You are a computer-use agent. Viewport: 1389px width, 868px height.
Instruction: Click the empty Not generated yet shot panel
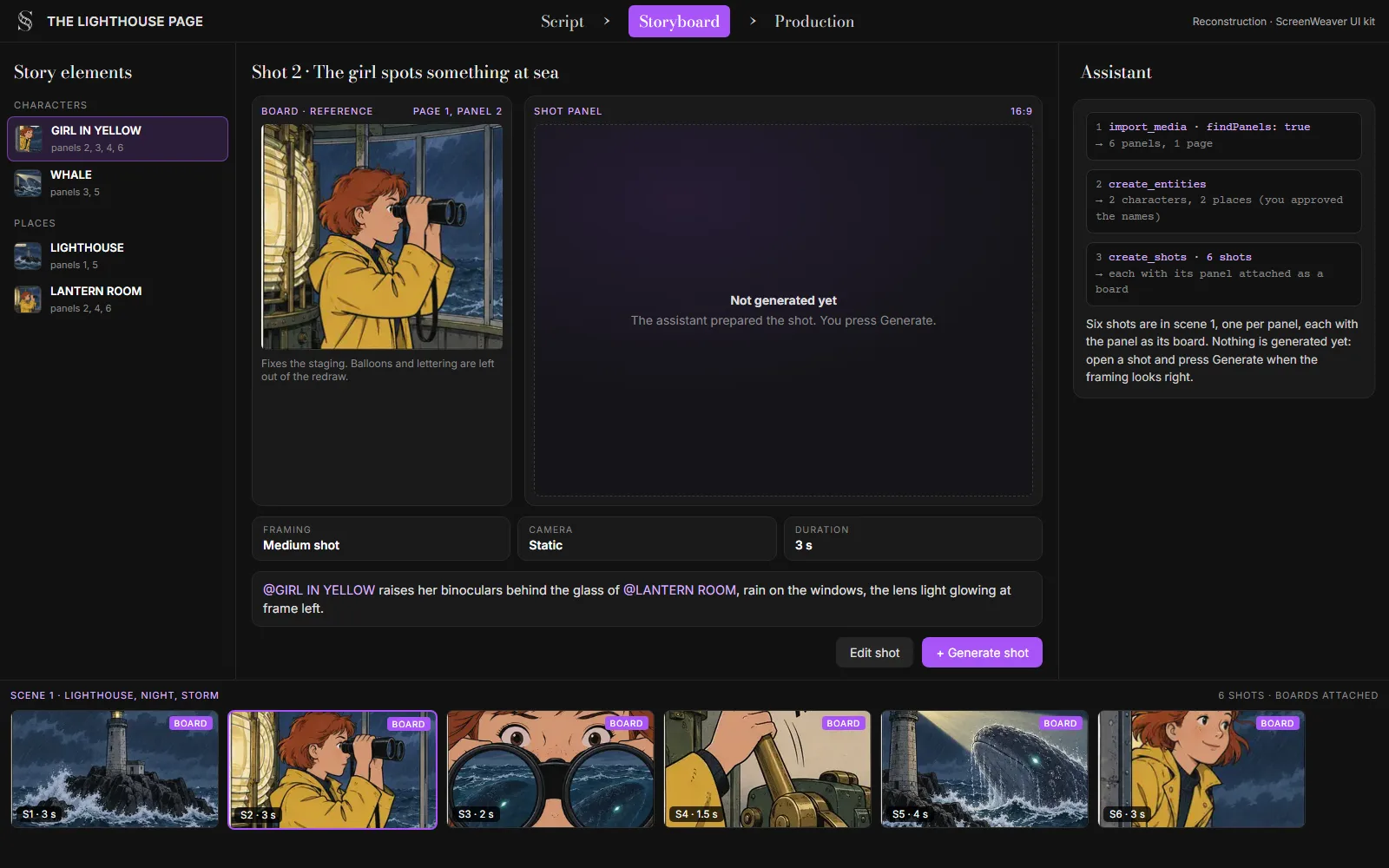[x=783, y=310]
